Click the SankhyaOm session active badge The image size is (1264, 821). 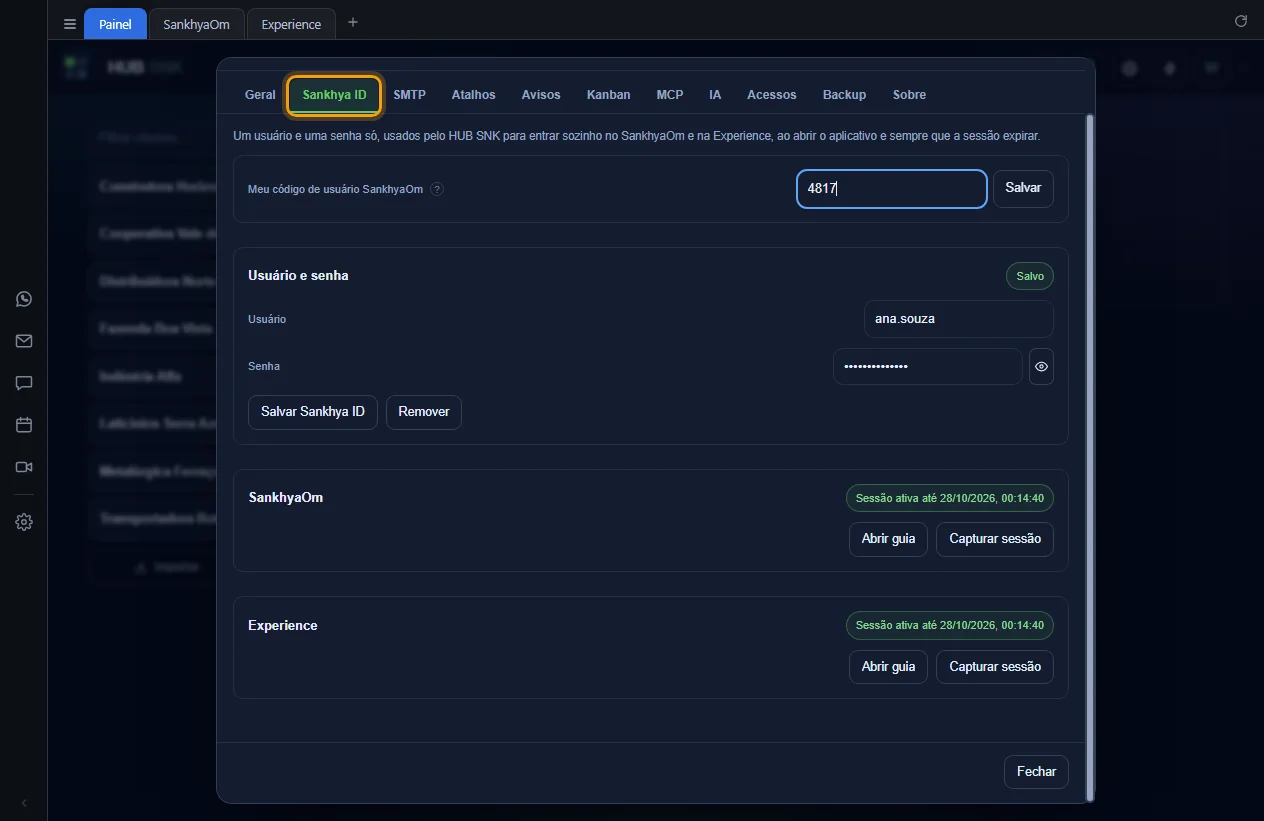[x=950, y=498]
